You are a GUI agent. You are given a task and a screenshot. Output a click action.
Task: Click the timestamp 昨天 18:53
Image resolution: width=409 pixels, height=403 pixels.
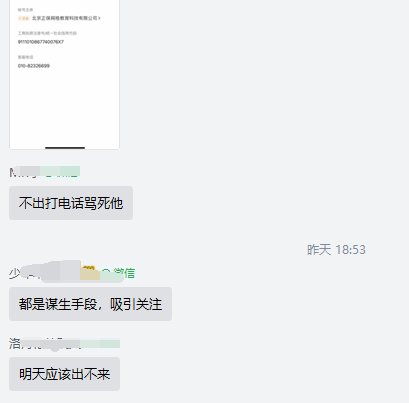tap(336, 250)
